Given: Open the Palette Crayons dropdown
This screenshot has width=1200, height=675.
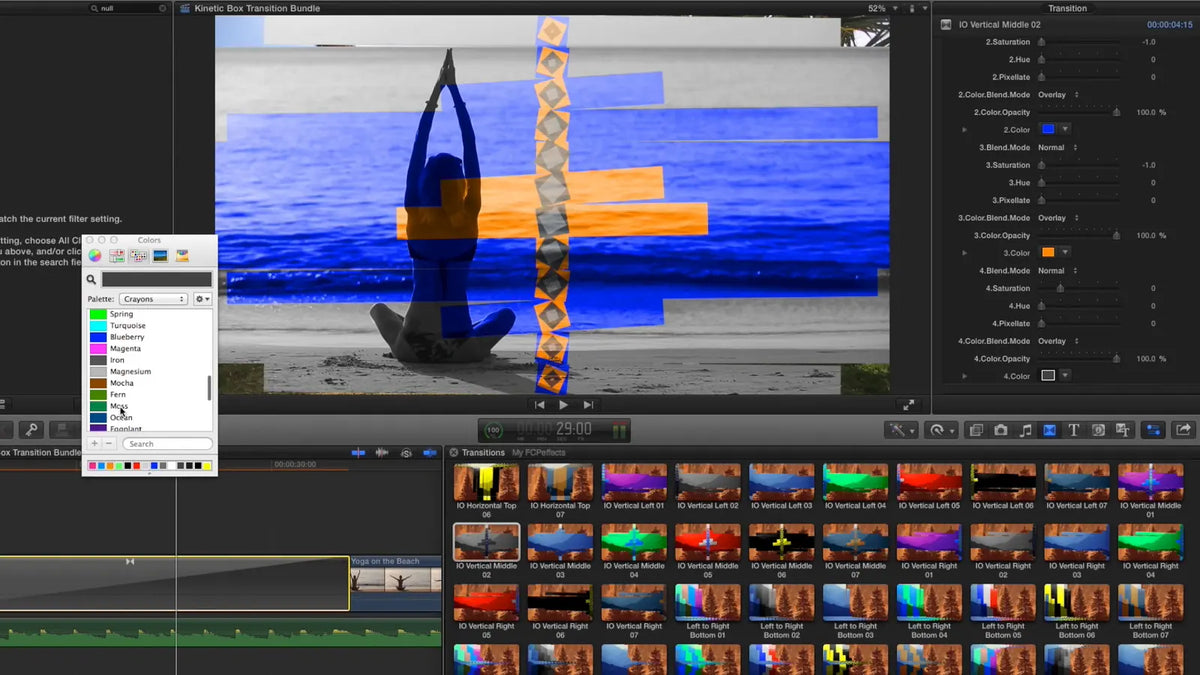Looking at the screenshot, I should click(153, 299).
